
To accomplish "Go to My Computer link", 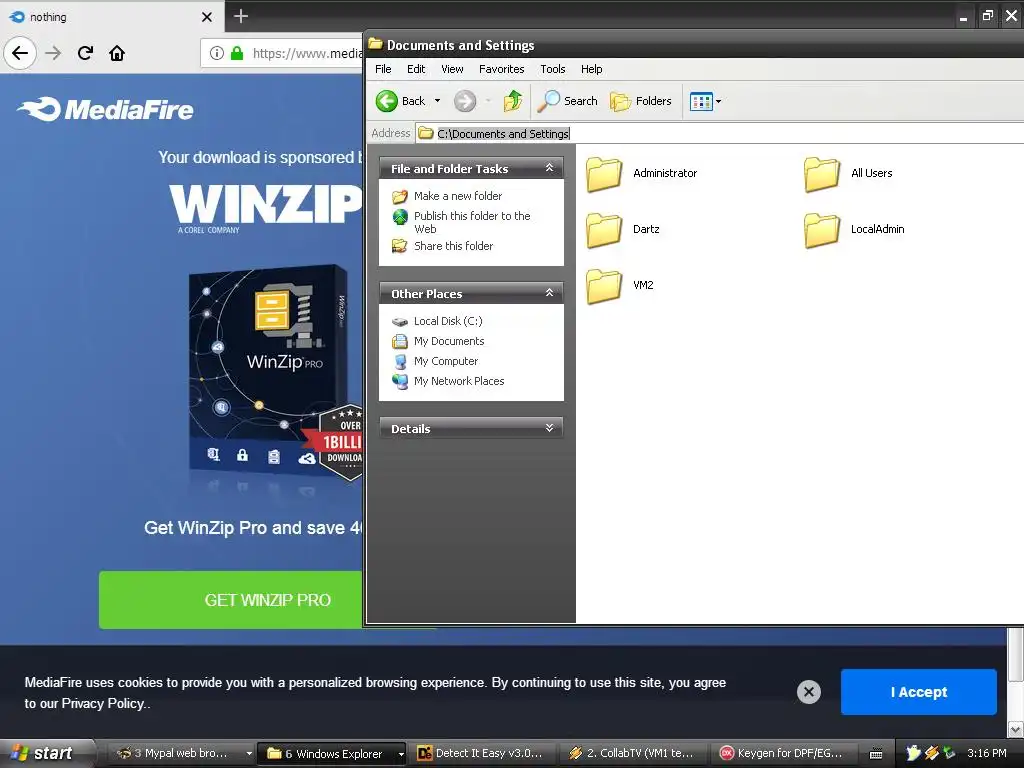I will [x=445, y=361].
